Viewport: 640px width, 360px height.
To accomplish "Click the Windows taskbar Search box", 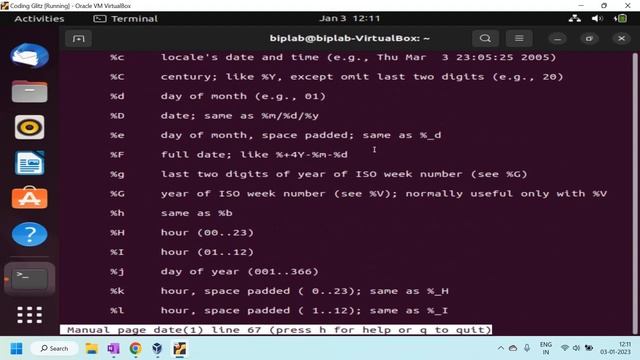I will coord(54,349).
